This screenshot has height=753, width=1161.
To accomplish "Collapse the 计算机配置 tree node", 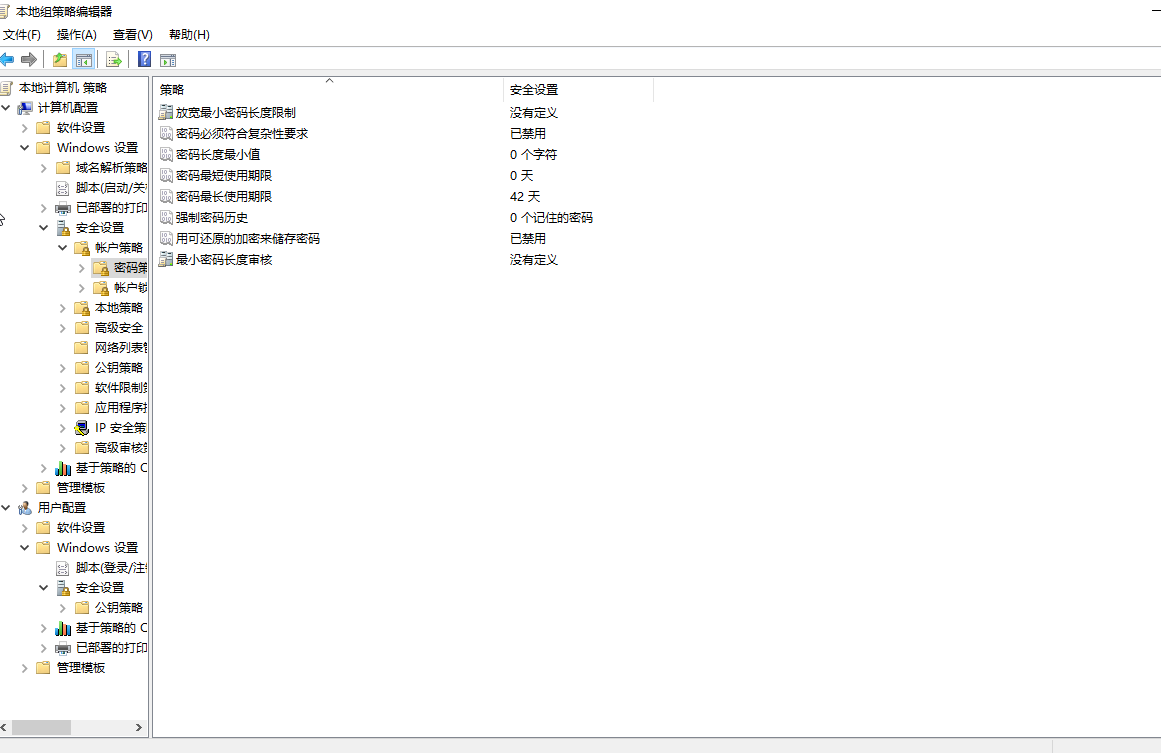I will (x=6, y=108).
